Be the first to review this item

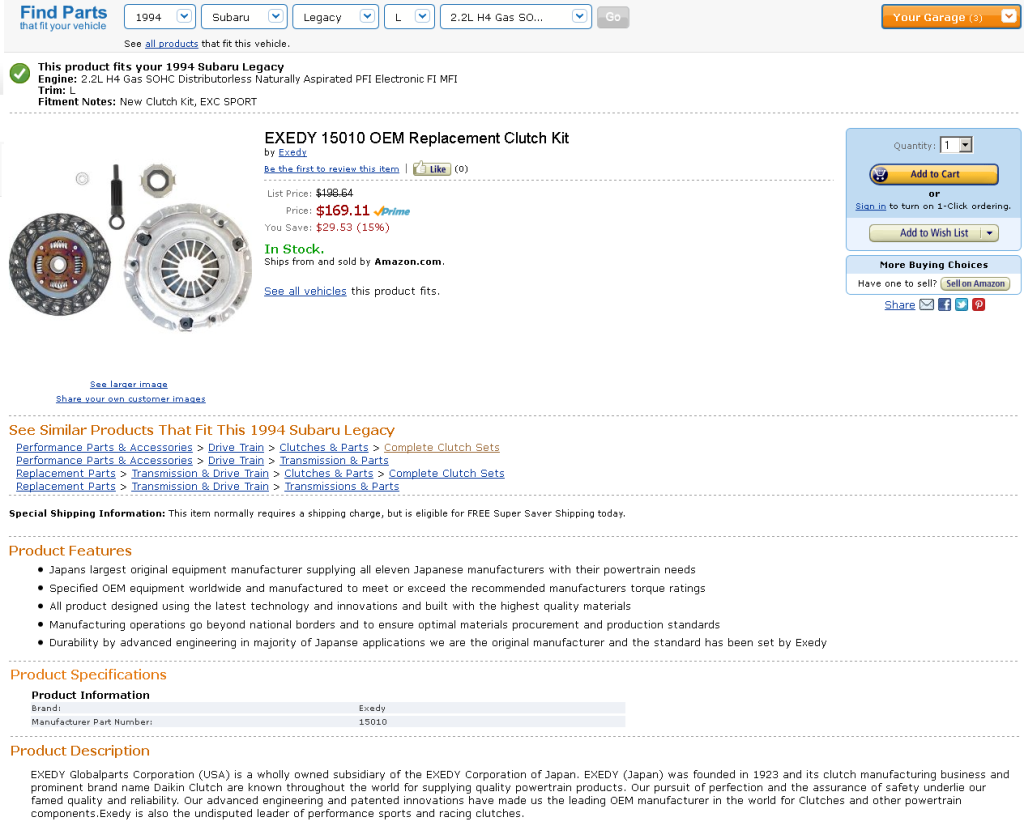click(x=331, y=169)
